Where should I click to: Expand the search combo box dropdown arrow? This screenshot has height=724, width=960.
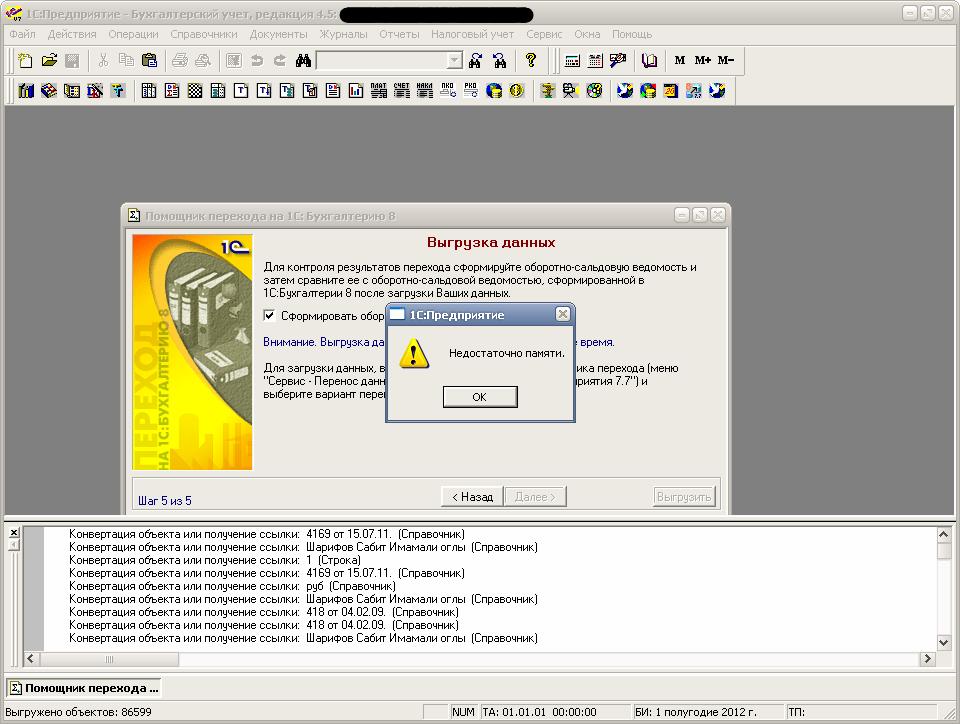click(x=454, y=60)
